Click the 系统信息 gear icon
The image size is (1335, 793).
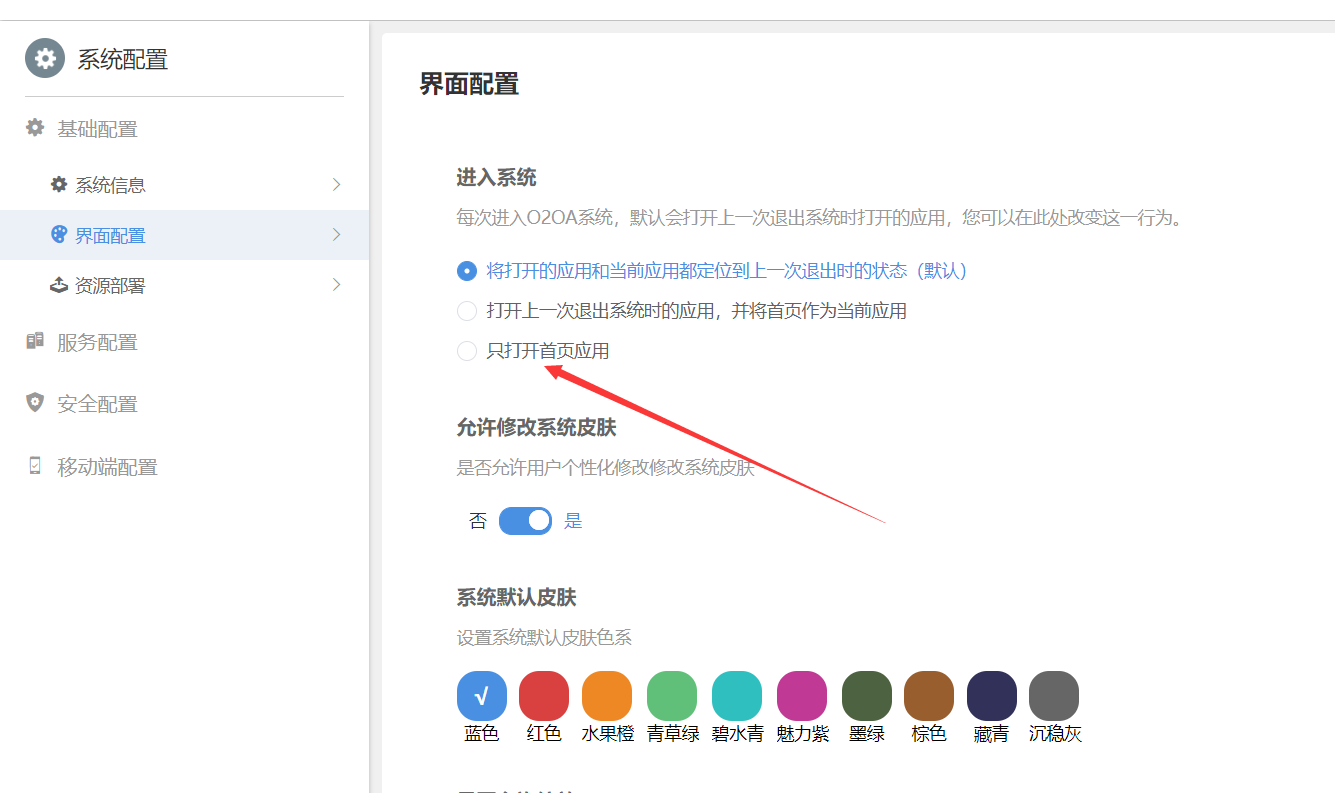click(x=59, y=185)
